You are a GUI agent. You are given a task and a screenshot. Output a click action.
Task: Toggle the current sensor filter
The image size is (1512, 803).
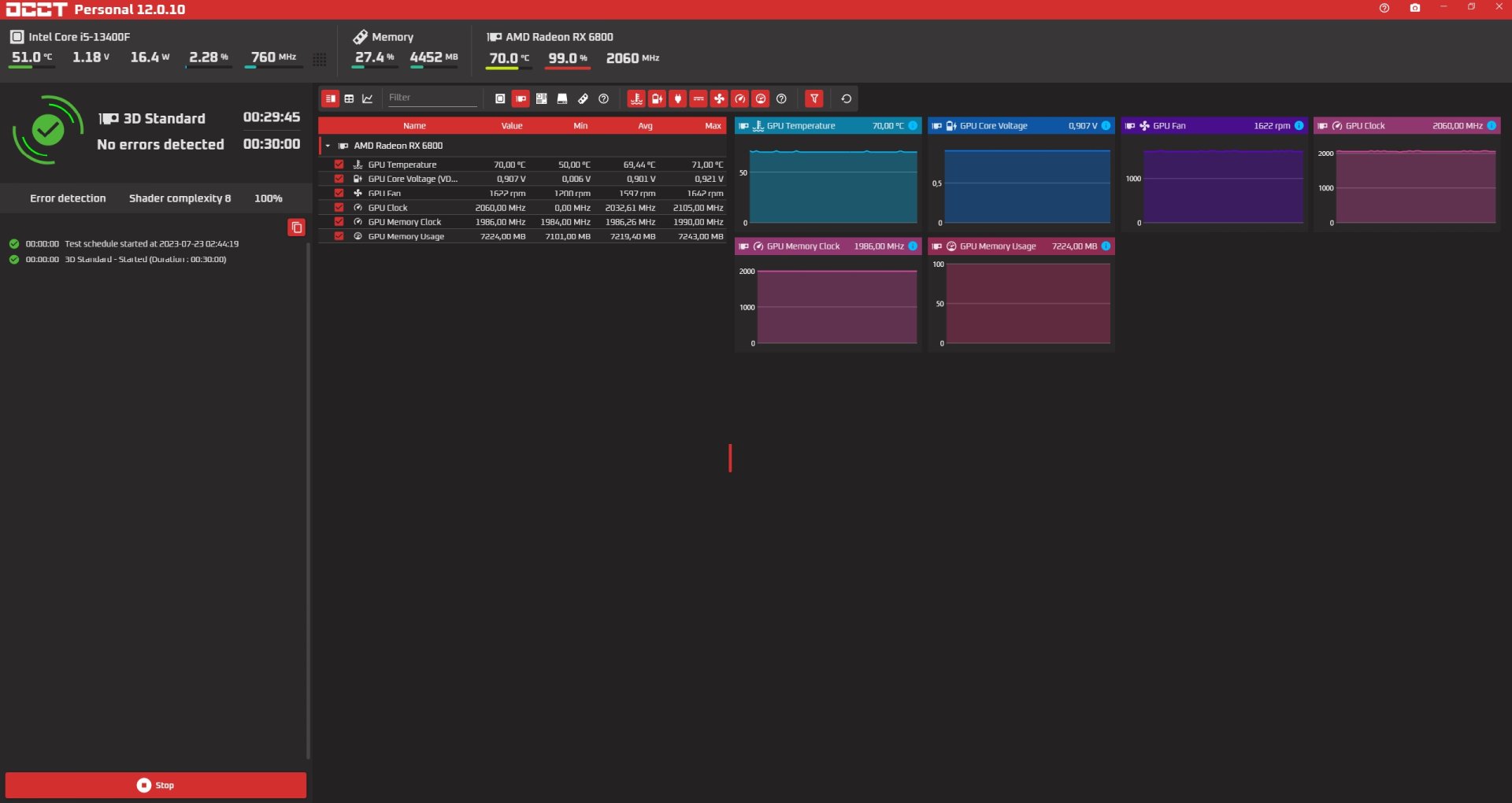[x=699, y=98]
